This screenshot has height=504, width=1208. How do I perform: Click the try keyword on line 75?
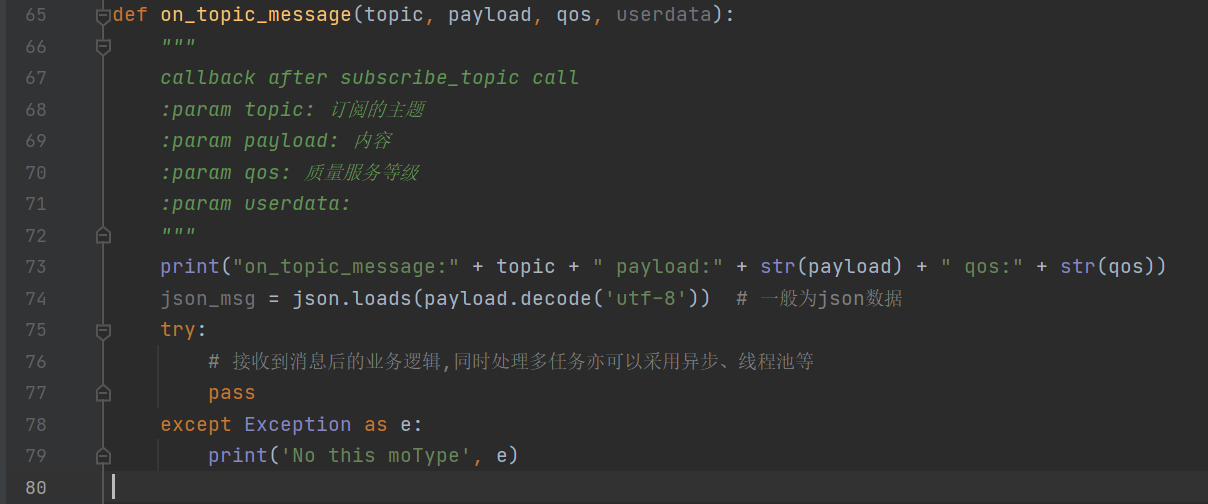tap(178, 330)
